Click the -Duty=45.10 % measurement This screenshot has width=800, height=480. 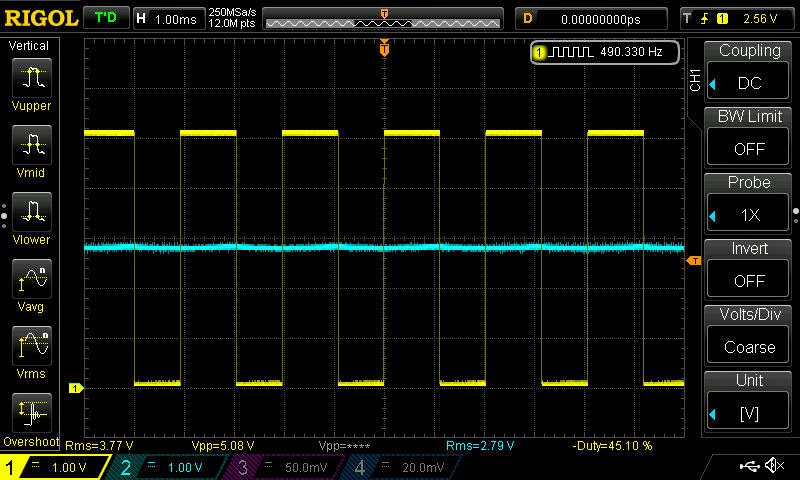pyautogui.click(x=612, y=446)
